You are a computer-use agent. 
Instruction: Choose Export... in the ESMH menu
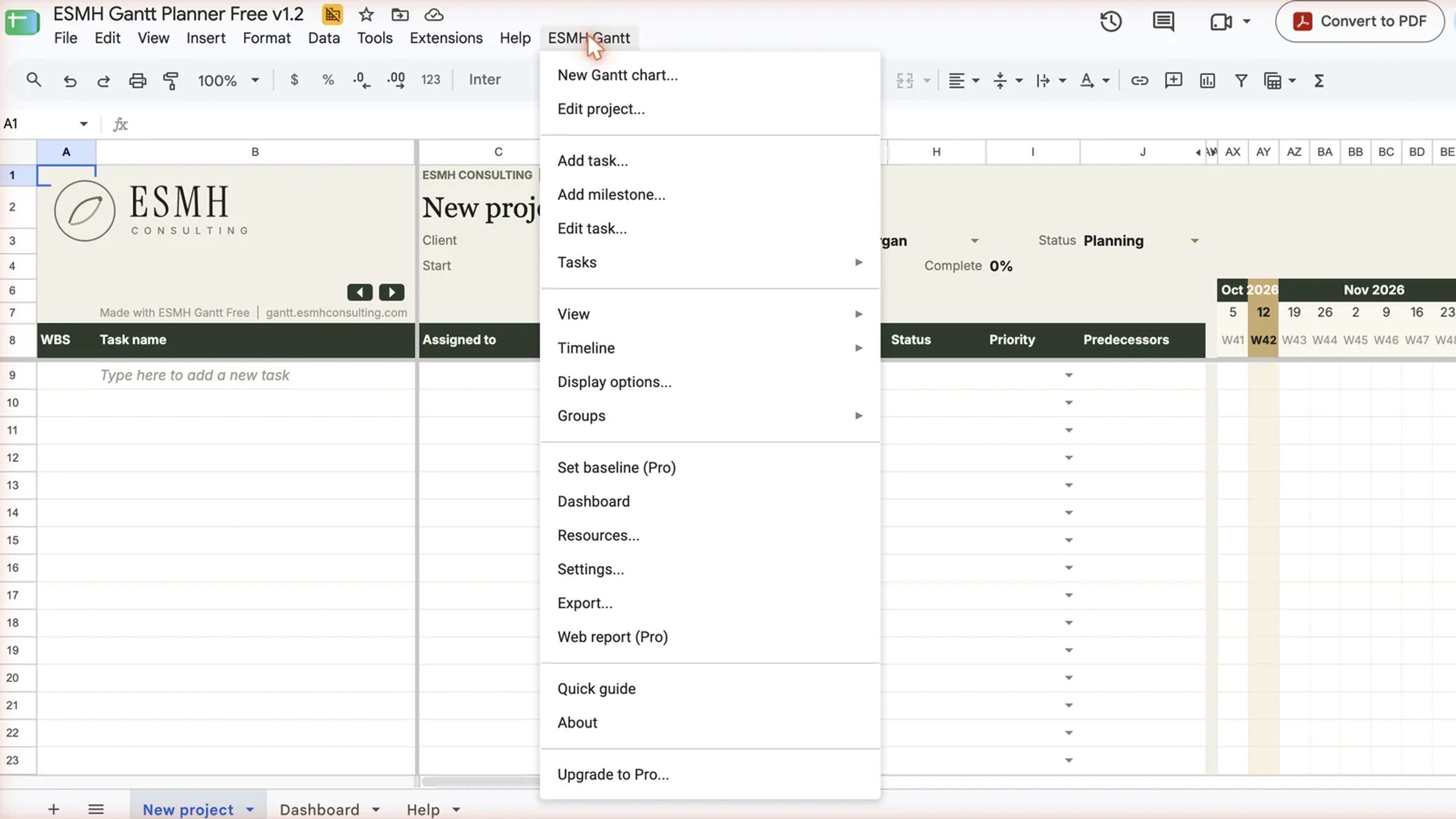pyautogui.click(x=710, y=603)
